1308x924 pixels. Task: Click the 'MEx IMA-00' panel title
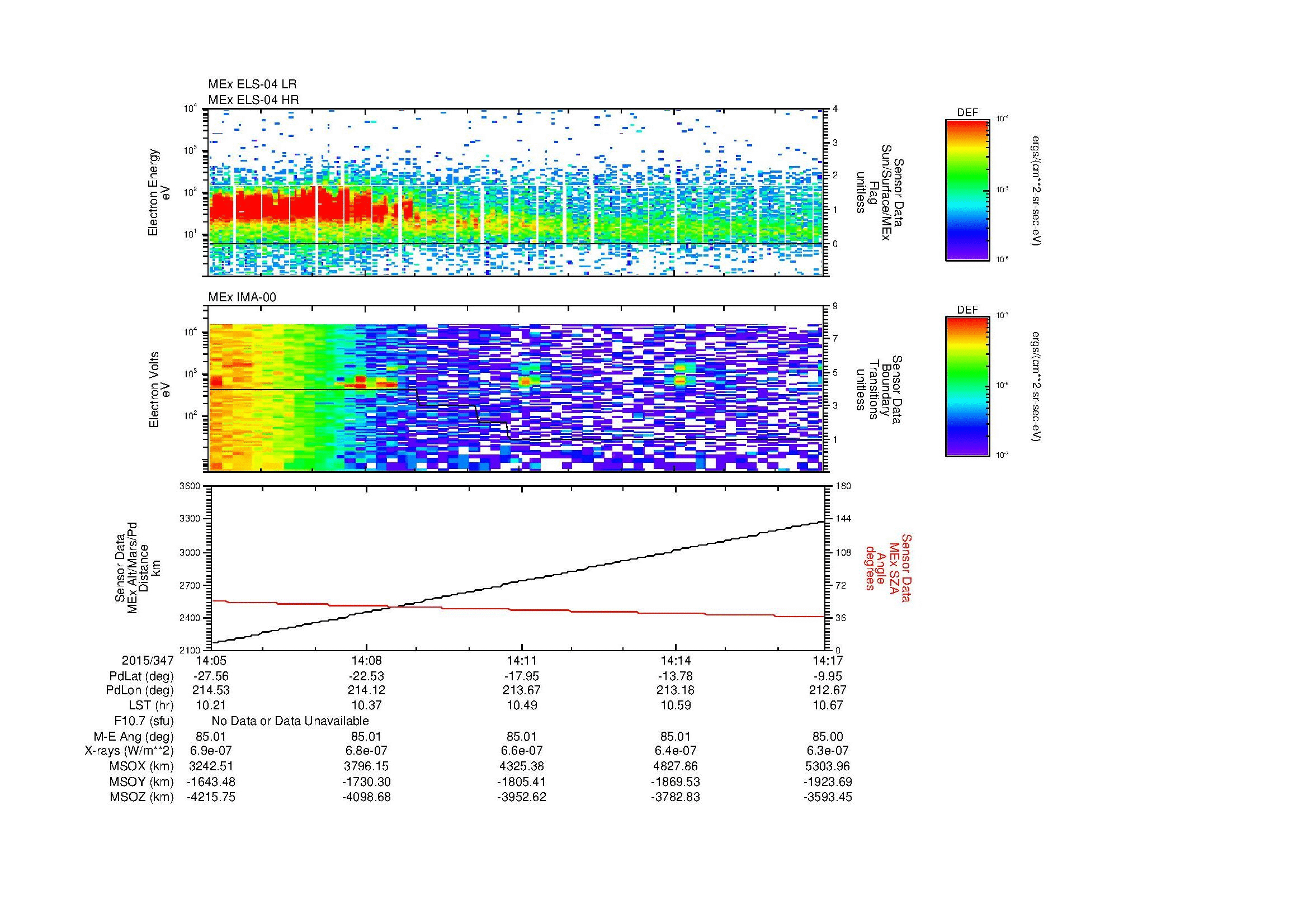pos(242,297)
